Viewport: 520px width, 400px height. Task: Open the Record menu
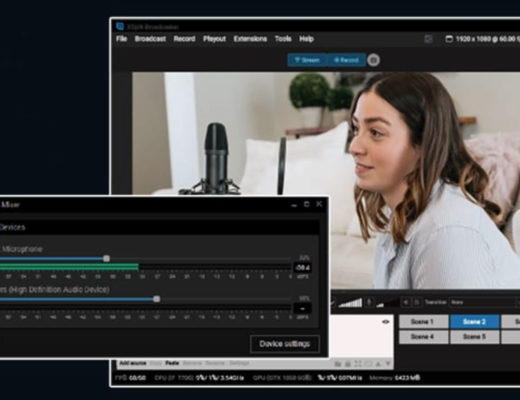click(x=184, y=39)
